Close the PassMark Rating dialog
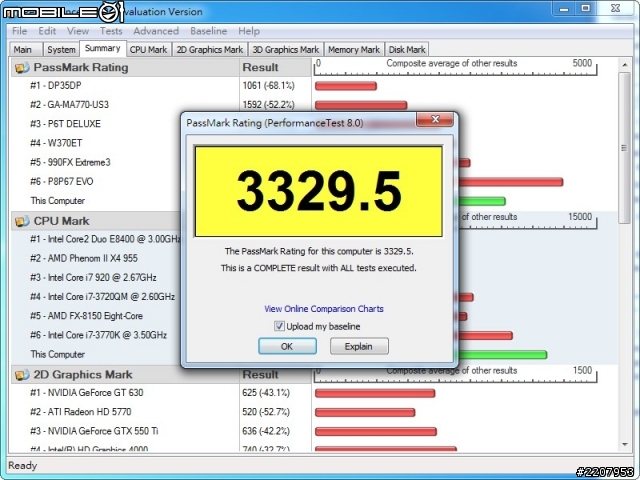Image resolution: width=640 pixels, height=480 pixels. click(x=435, y=119)
